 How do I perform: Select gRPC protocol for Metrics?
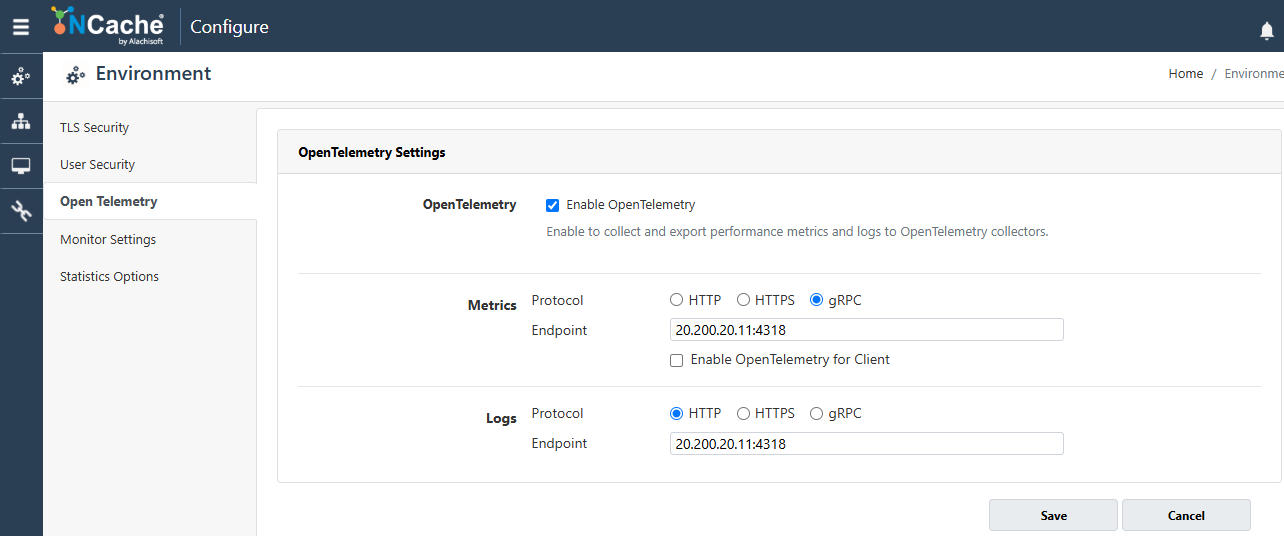[817, 300]
